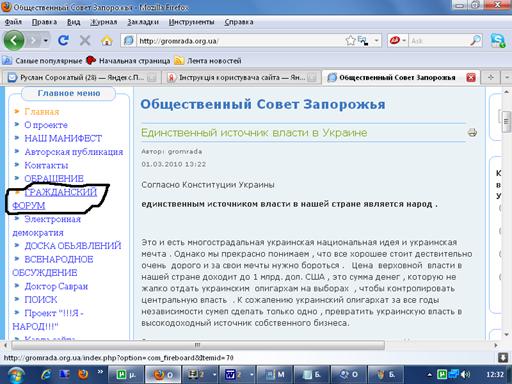Open the history dropdown next to the Forward button
The image size is (512, 384).
(46, 41)
